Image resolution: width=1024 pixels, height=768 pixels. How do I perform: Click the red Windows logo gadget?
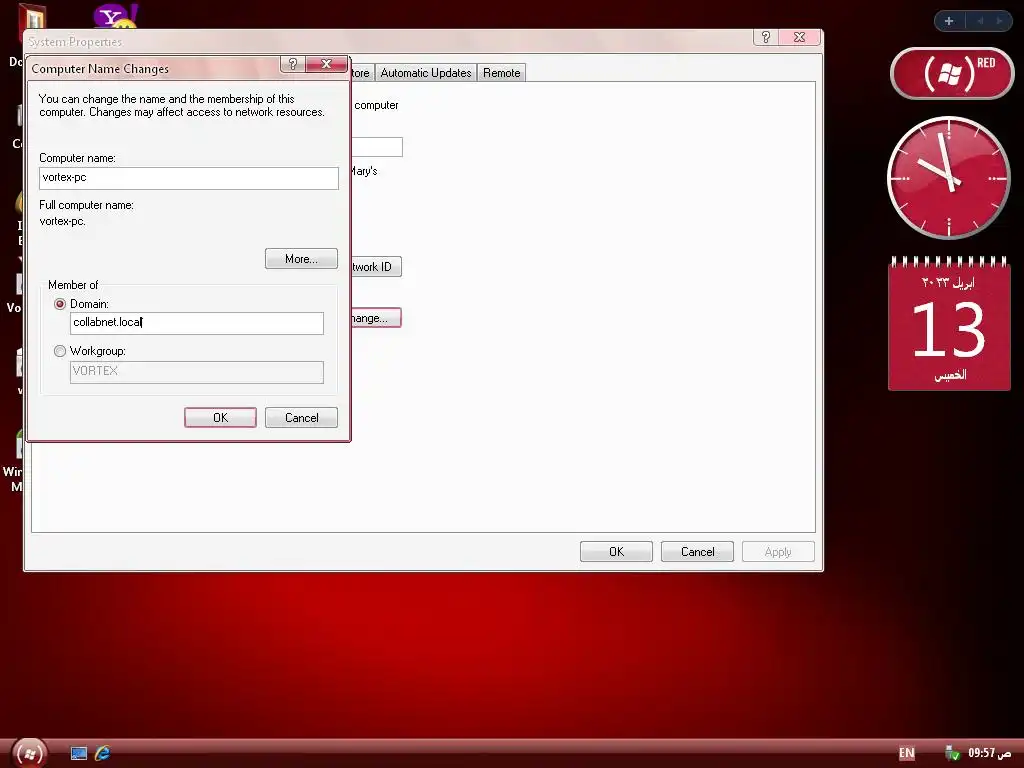coord(952,73)
